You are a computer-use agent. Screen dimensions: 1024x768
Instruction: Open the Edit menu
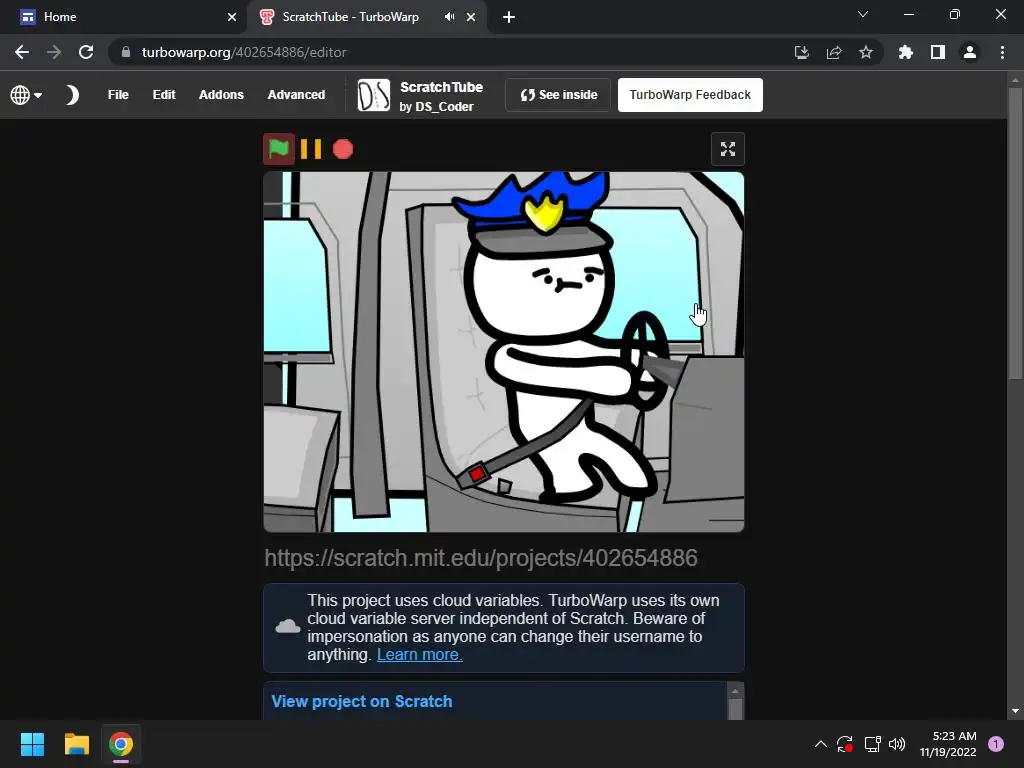pyautogui.click(x=164, y=95)
